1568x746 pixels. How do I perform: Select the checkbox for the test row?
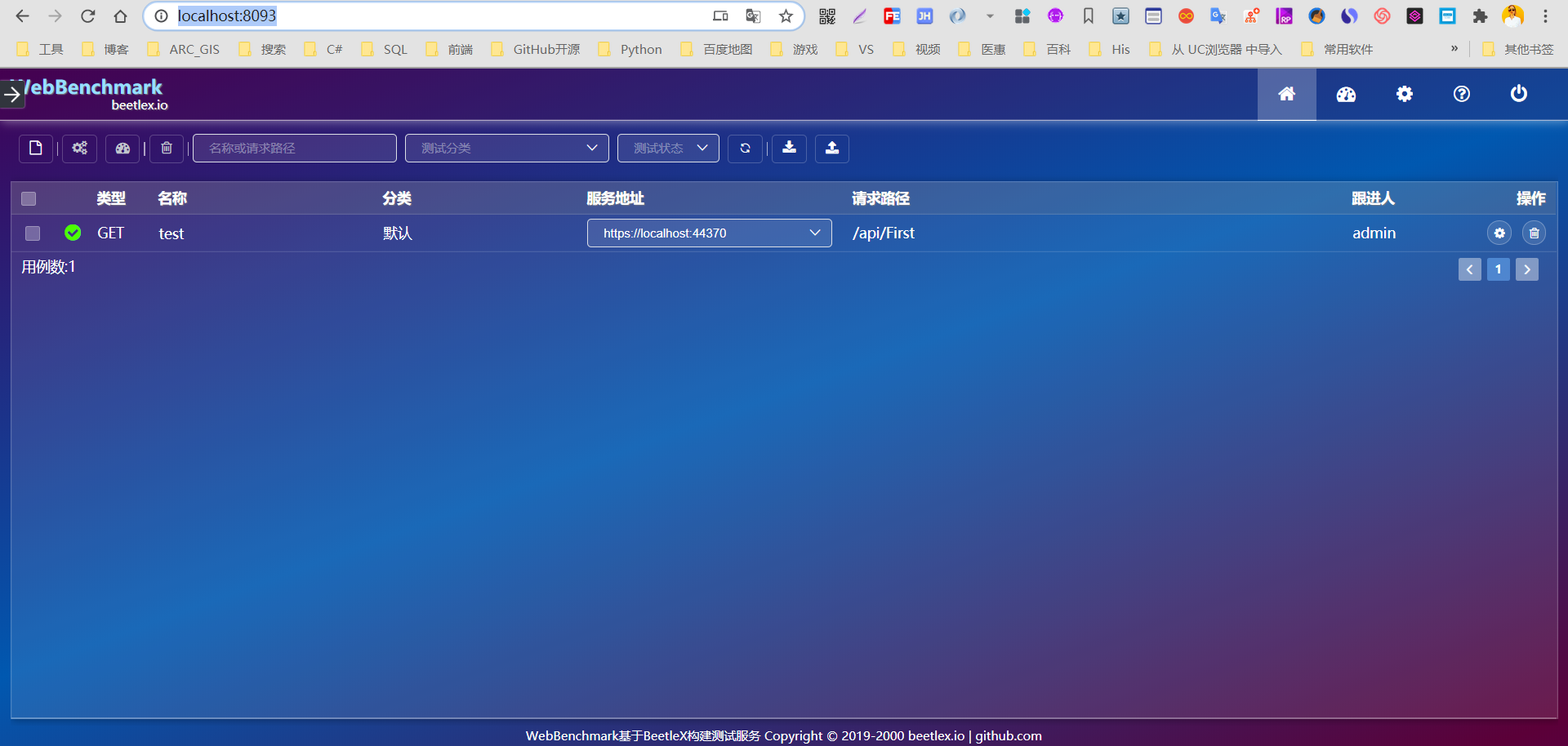[32, 233]
